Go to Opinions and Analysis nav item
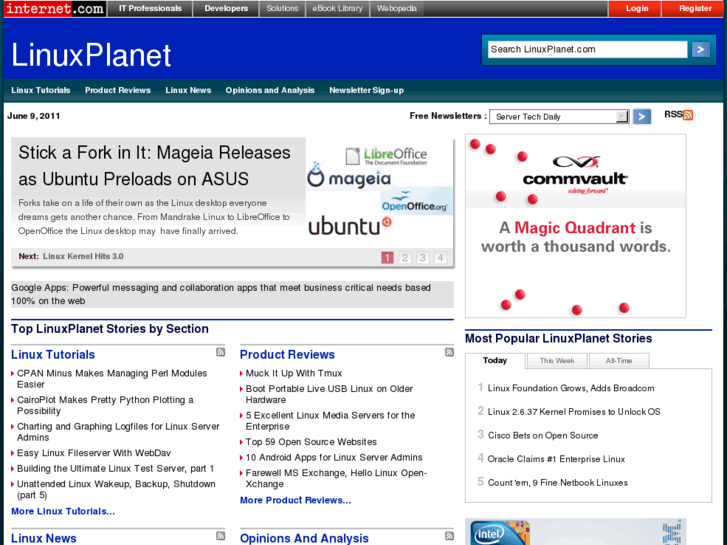Viewport: 727px width, 545px height. point(270,90)
